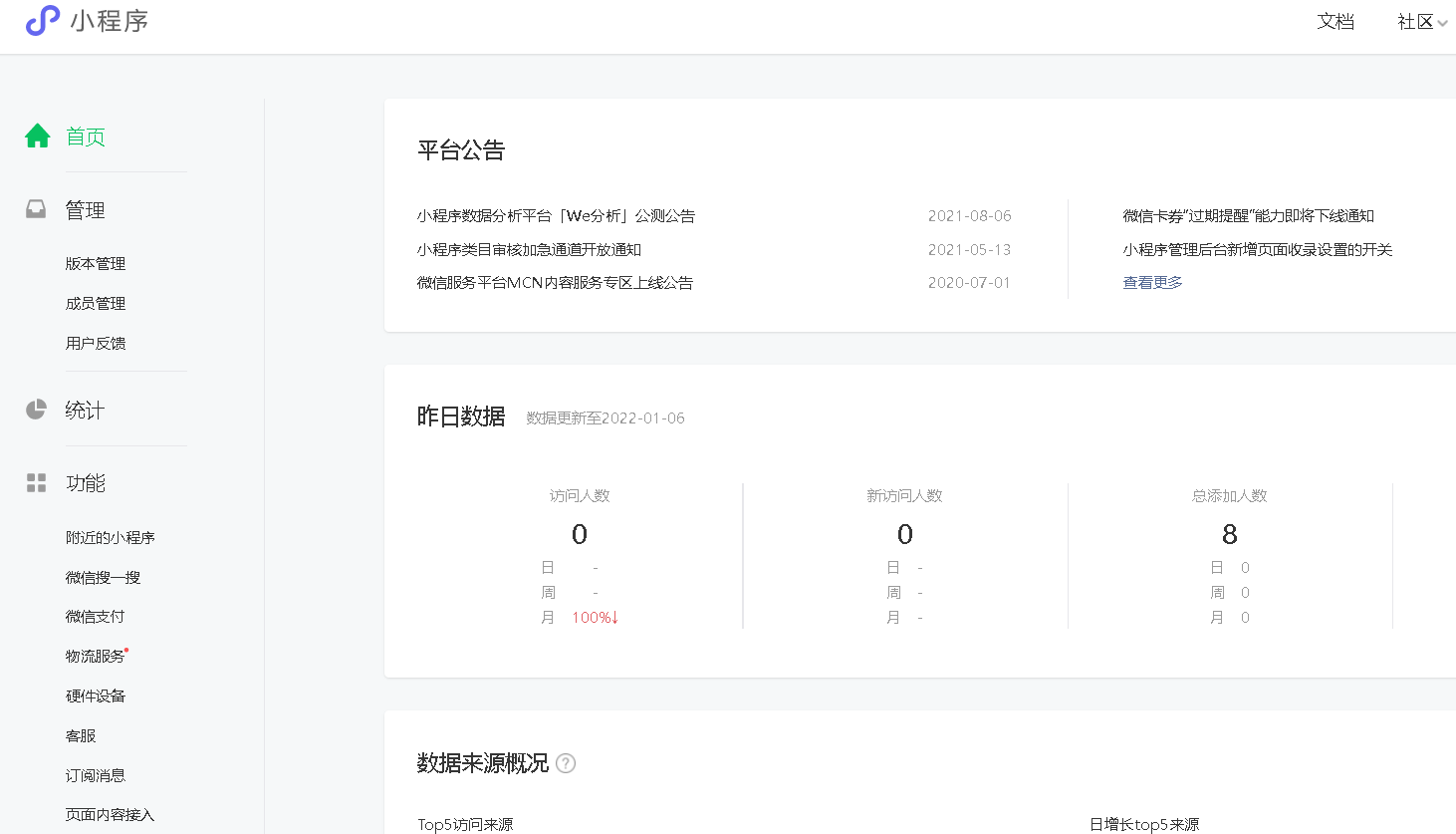Viewport: 1456px width, 834px height.
Task: Click date 2020-07-01
Action: pos(970,282)
